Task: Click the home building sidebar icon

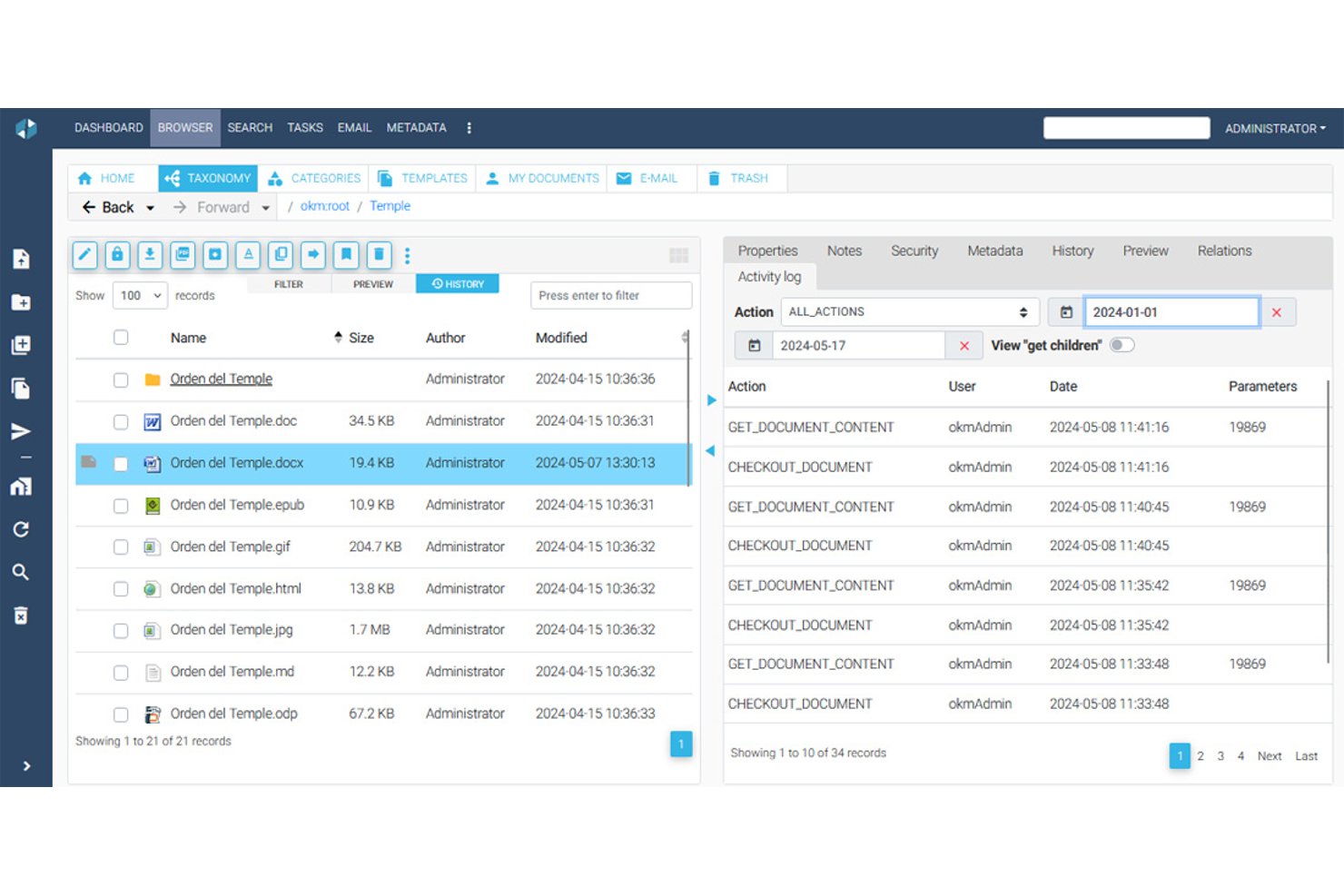Action: [21, 486]
